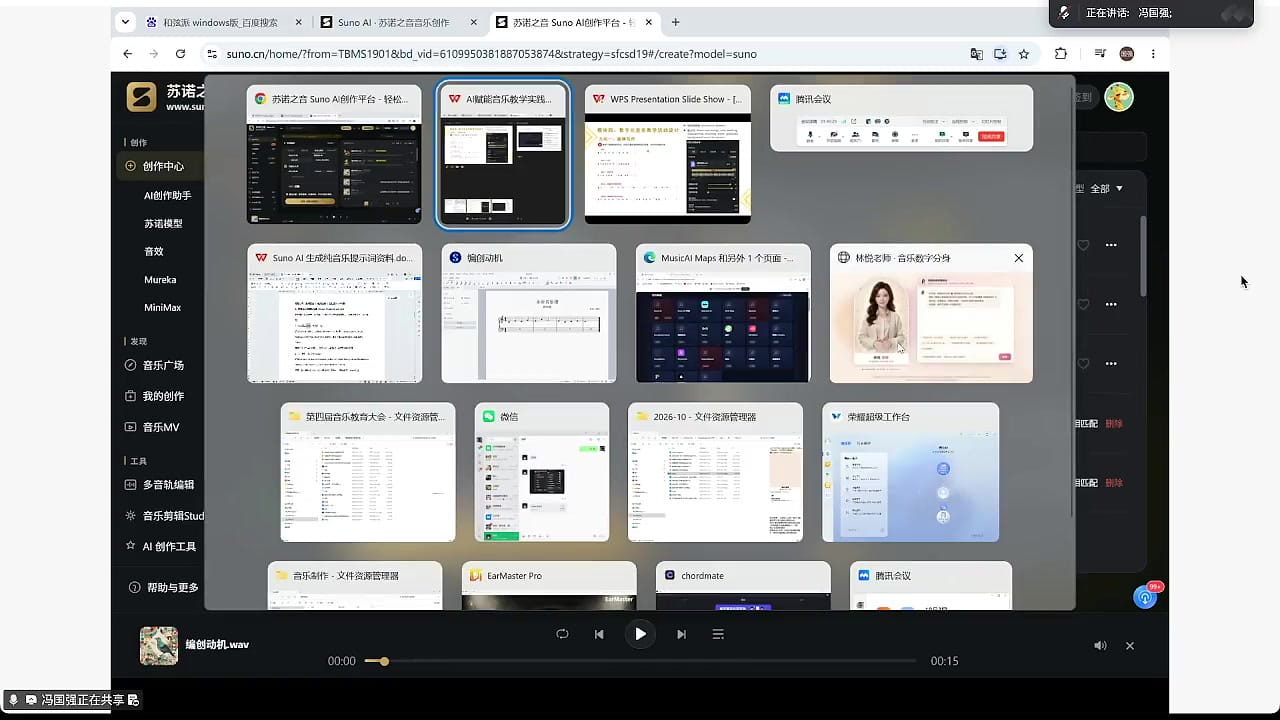This screenshot has width=1280, height=720.
Task: Open AI创作助手 in the sidebar
Action: point(167,196)
